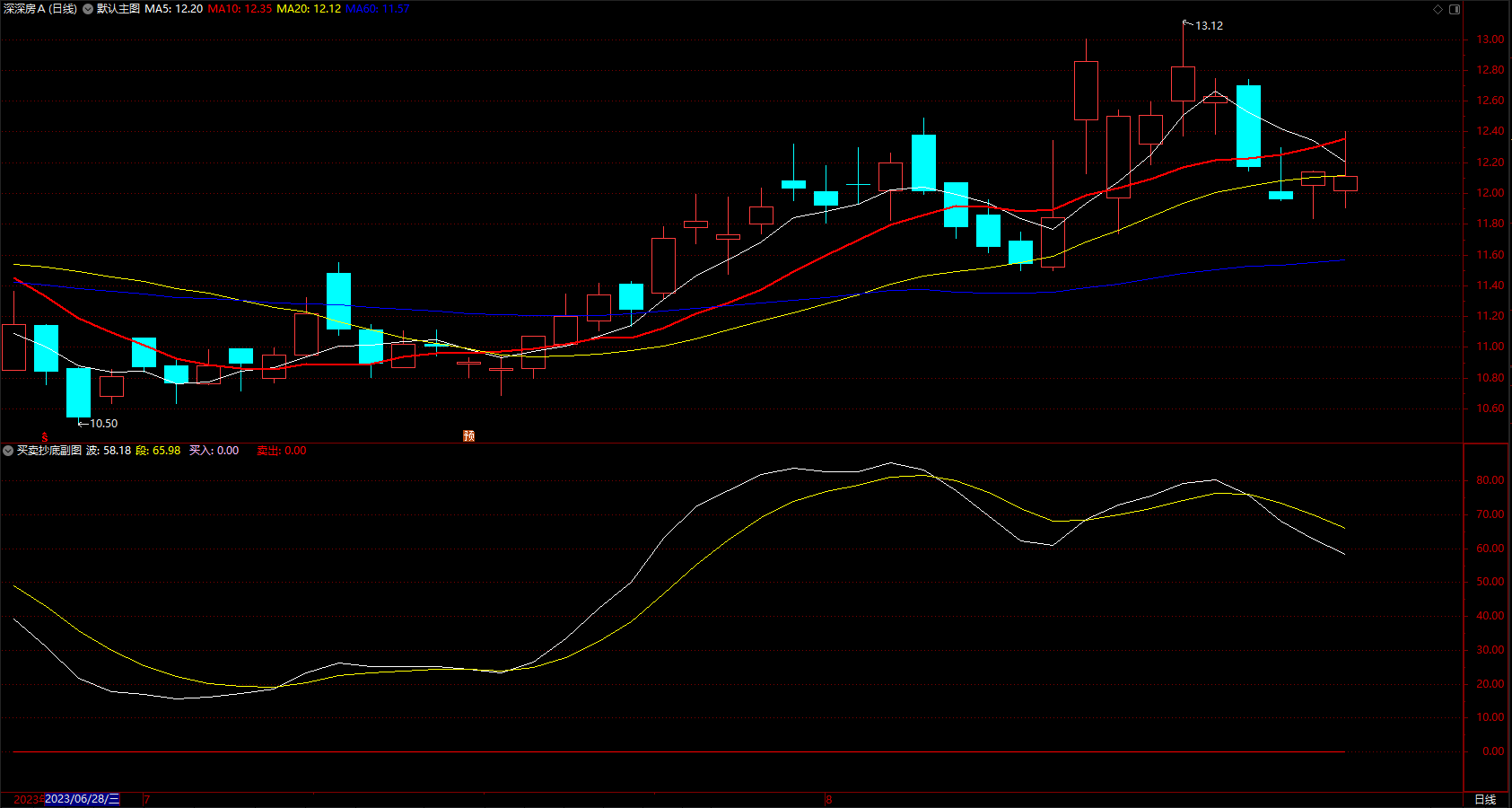Click the 12.80 price axis label
The height and width of the screenshot is (808, 1512).
(x=1490, y=70)
